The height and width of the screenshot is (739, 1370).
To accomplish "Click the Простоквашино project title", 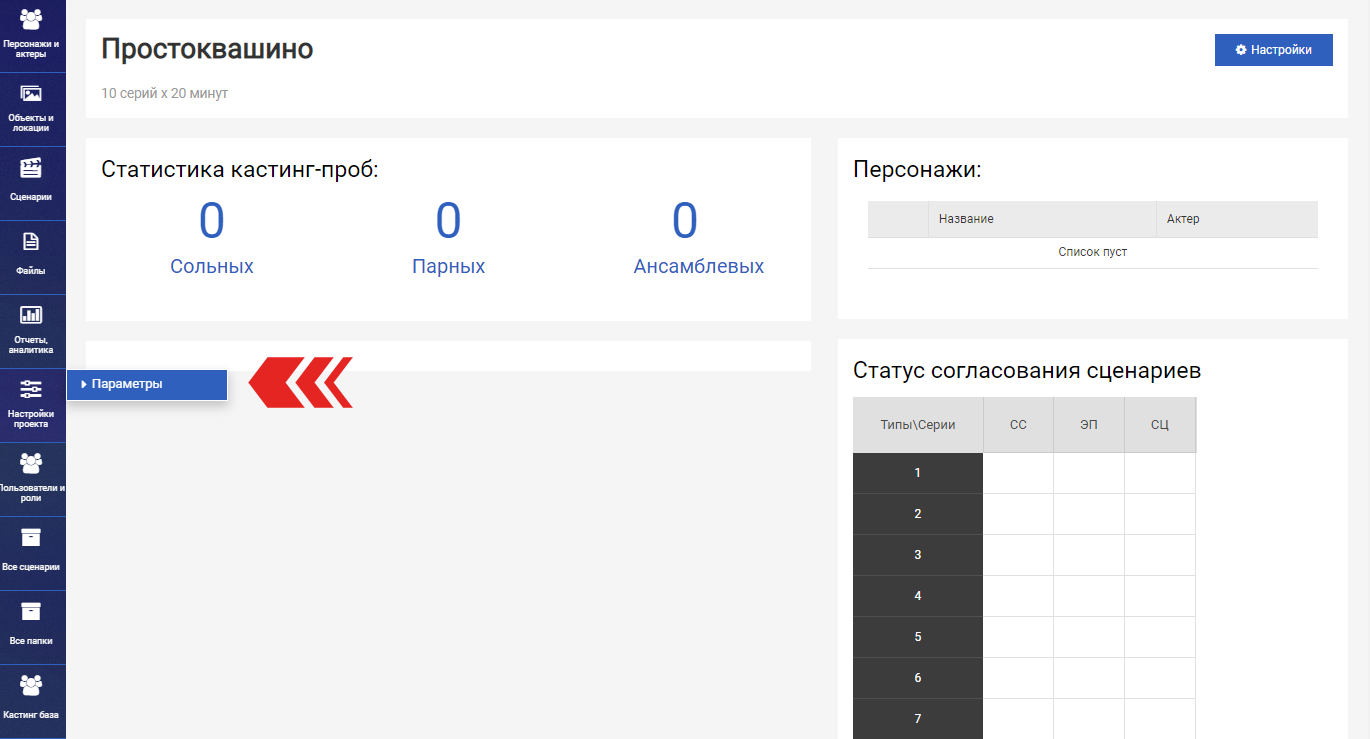I will click(207, 48).
